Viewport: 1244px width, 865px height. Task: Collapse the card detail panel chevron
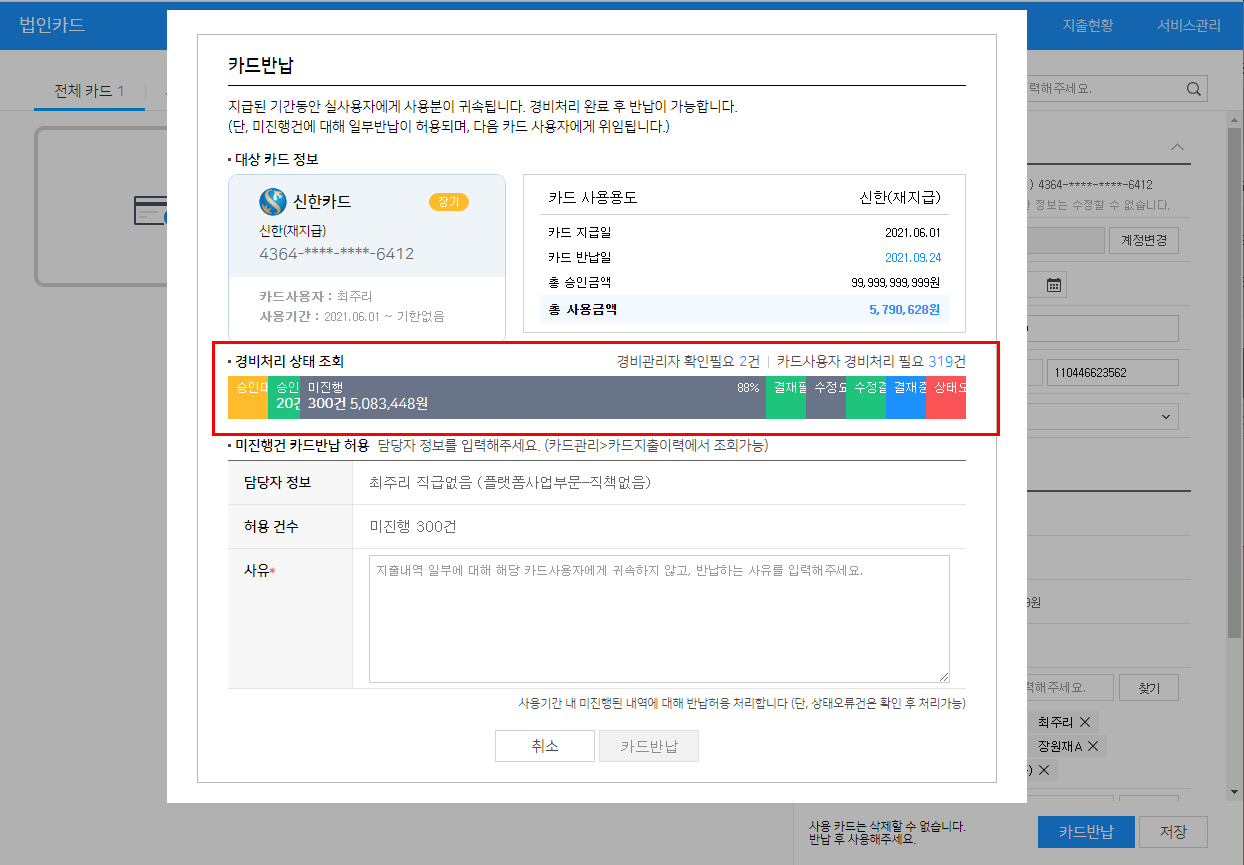(x=1178, y=148)
